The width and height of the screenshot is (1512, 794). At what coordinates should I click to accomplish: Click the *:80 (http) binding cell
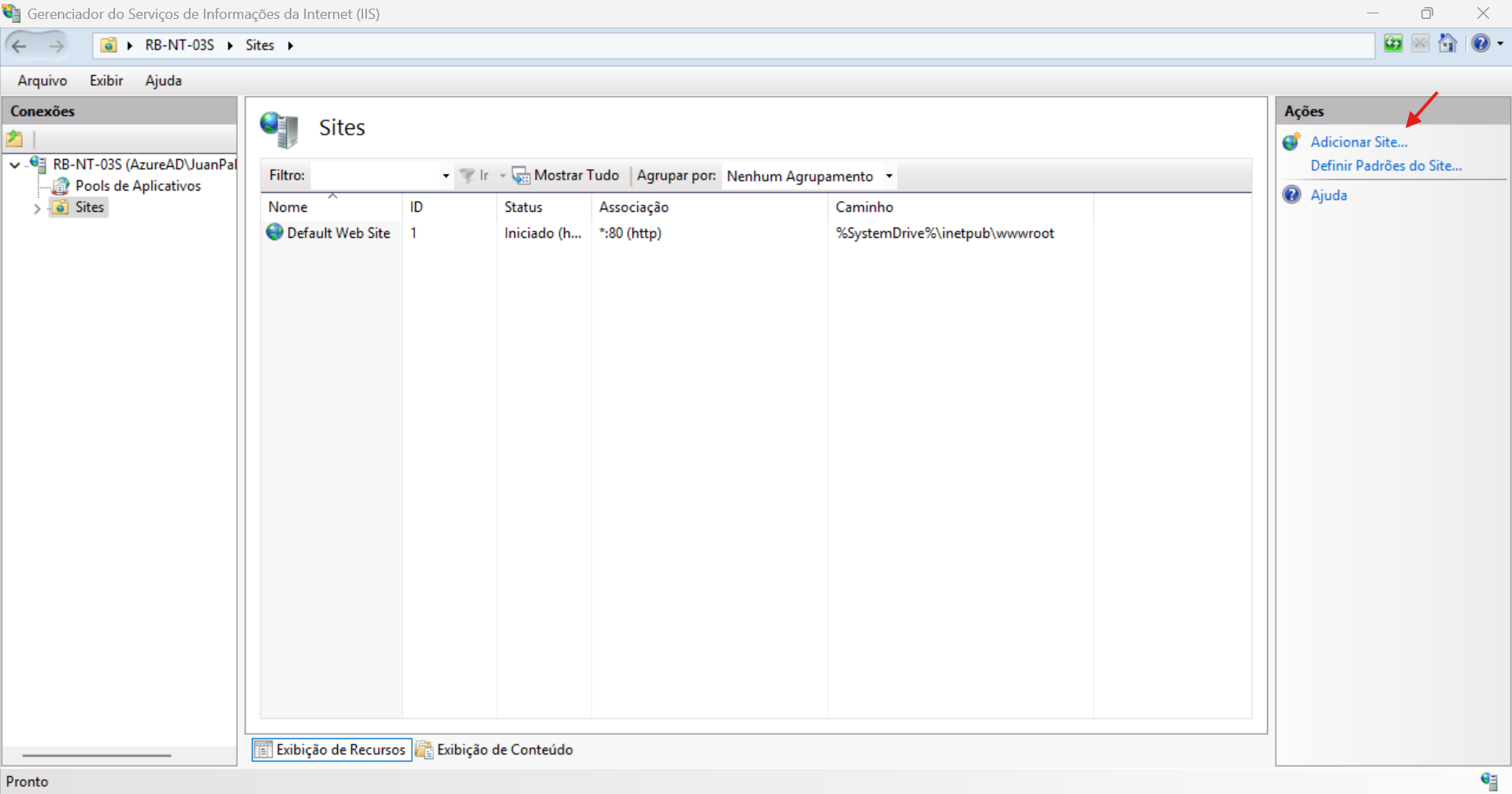pyautogui.click(x=630, y=233)
